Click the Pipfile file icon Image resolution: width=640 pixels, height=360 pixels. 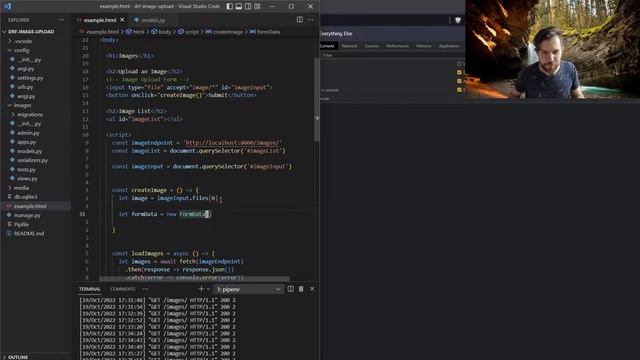pyautogui.click(x=9, y=224)
